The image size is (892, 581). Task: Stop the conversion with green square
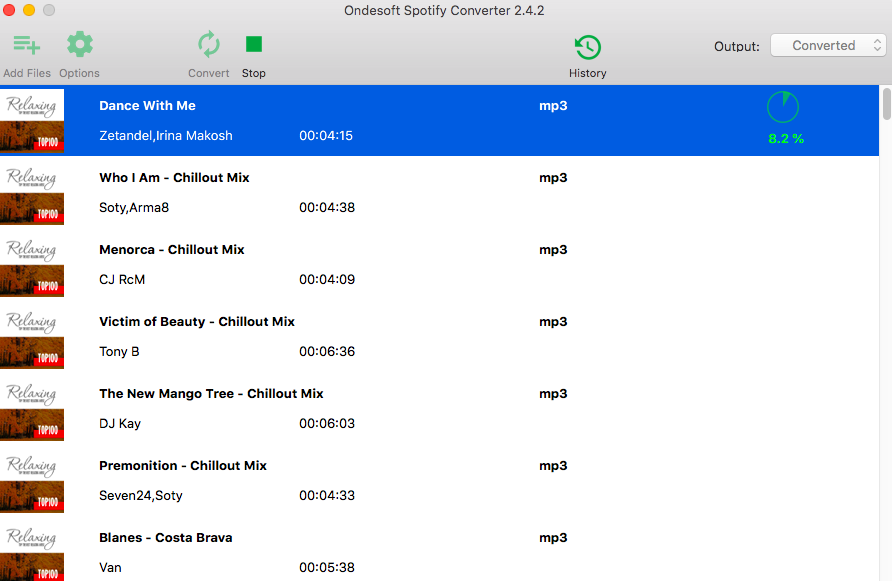pos(254,44)
